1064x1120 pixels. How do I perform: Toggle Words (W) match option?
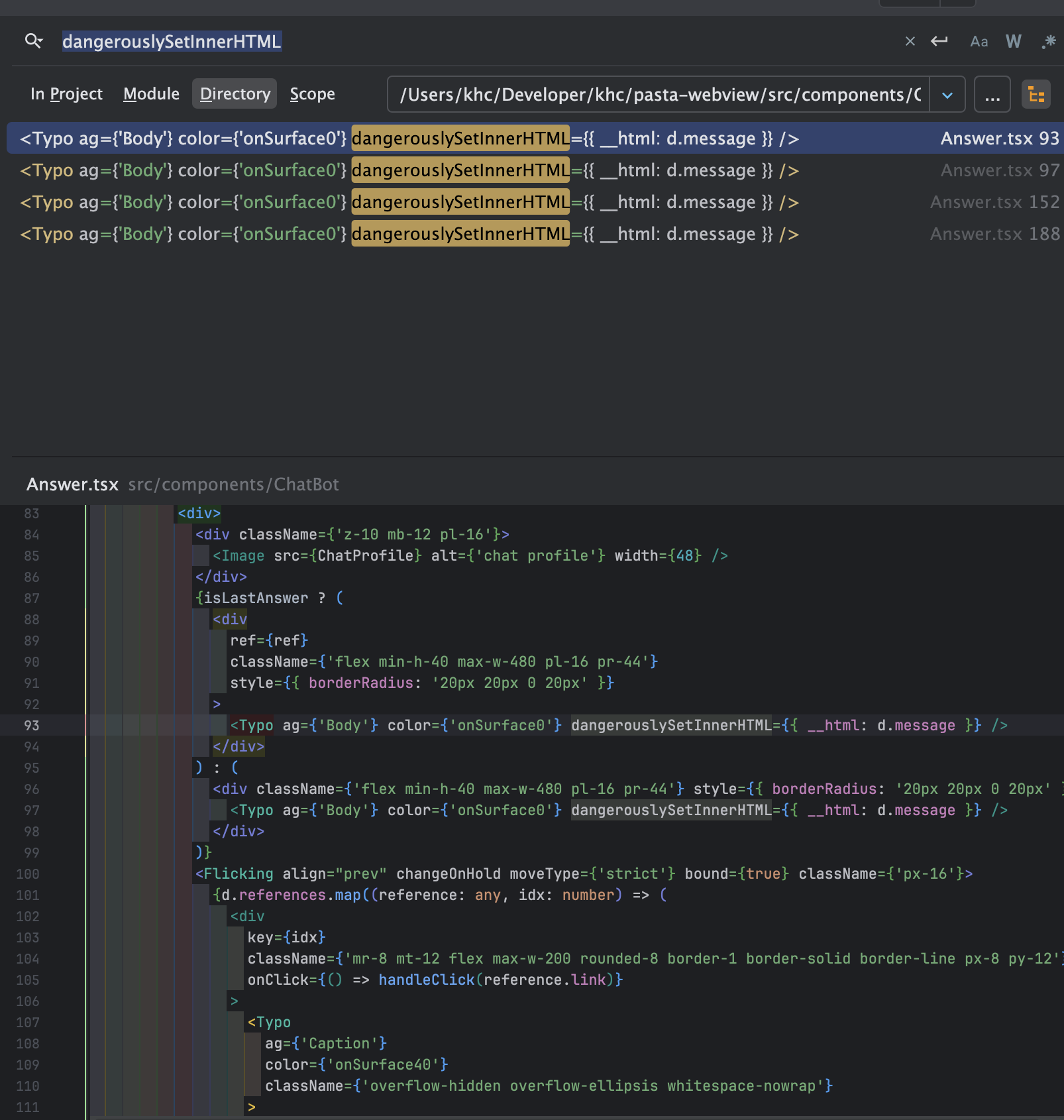1013,41
